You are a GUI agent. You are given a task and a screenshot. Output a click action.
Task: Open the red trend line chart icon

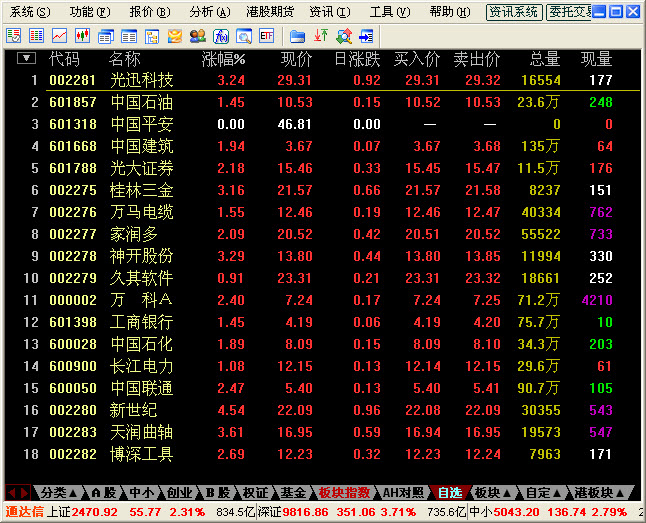click(x=59, y=36)
